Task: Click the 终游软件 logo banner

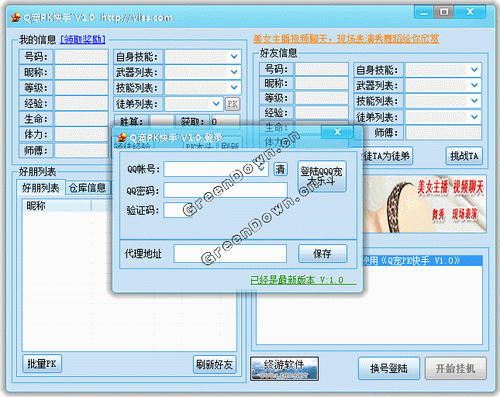Action: 284,369
